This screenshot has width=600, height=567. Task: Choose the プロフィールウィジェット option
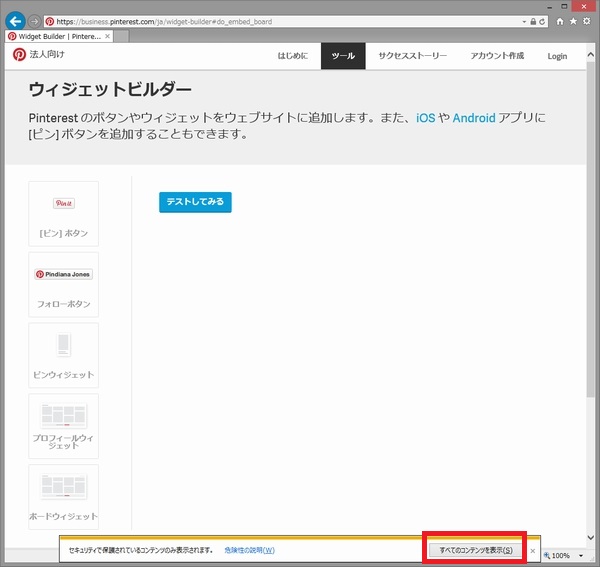coord(64,426)
